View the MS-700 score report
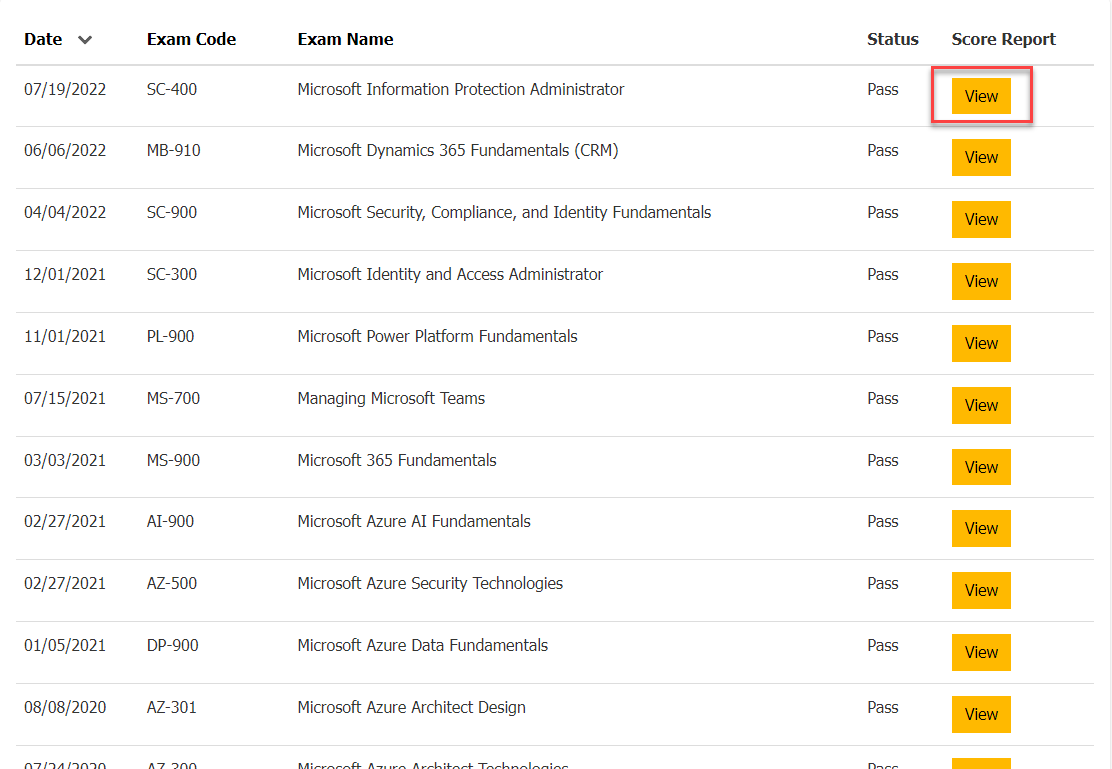Image resolution: width=1112 pixels, height=769 pixels. [981, 405]
